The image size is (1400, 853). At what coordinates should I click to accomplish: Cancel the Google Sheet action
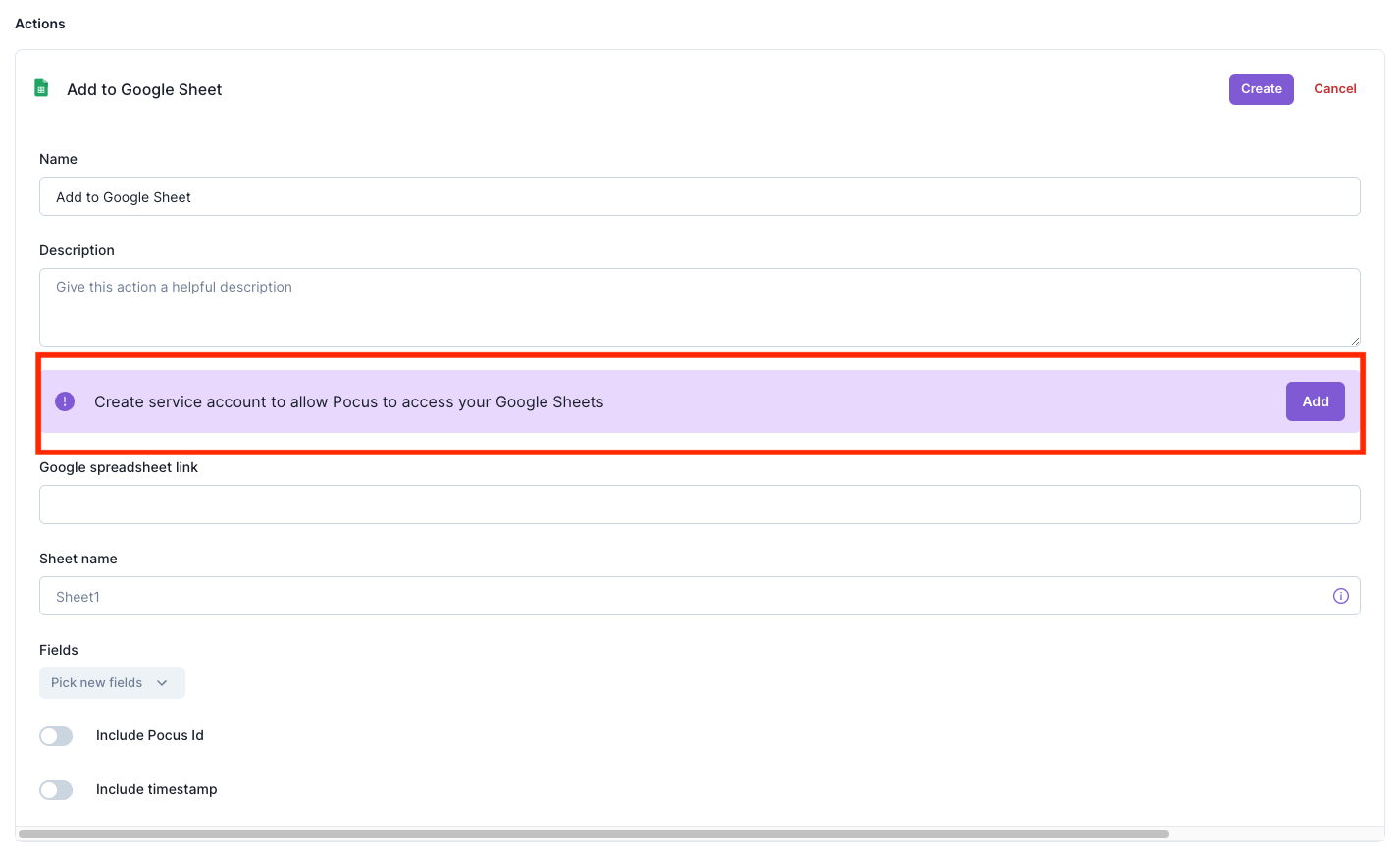coord(1334,89)
